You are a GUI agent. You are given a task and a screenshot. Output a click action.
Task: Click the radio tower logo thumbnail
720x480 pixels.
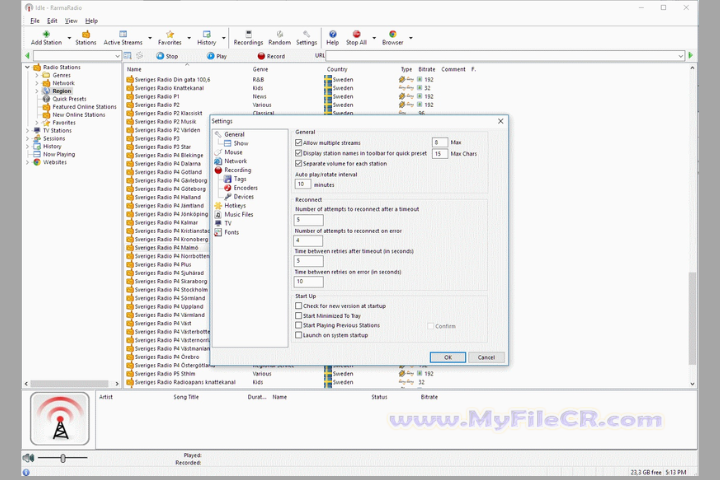point(60,418)
